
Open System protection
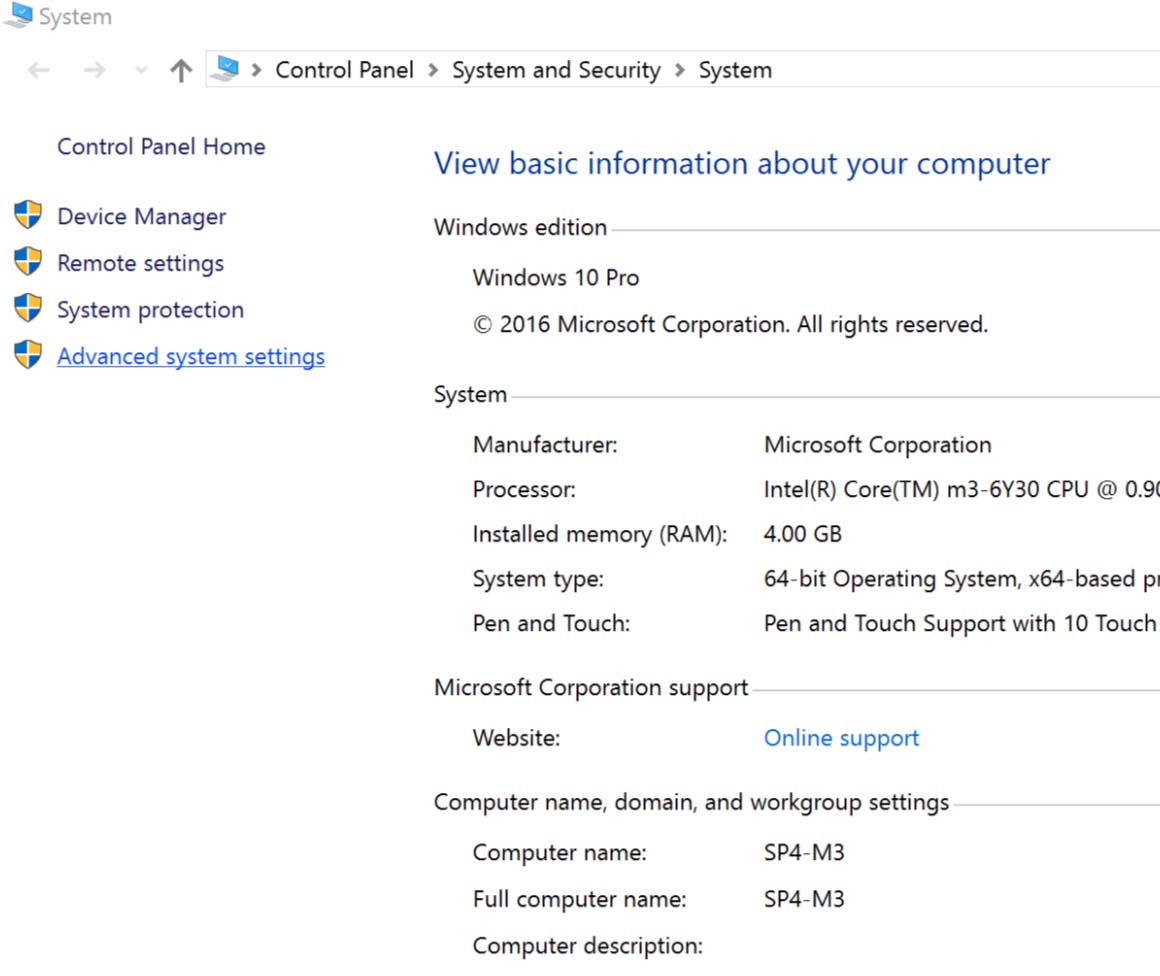click(150, 310)
